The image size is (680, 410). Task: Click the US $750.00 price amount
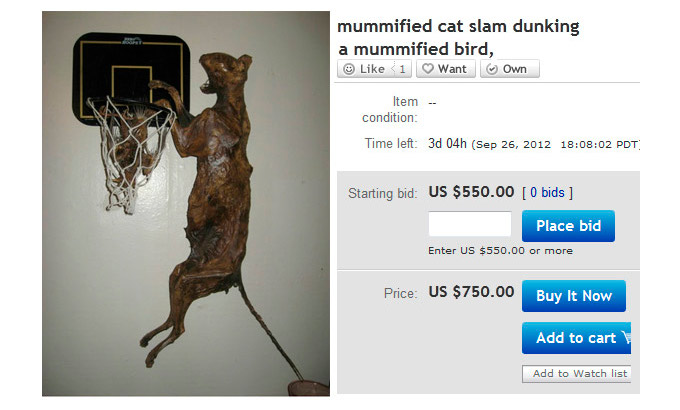pyautogui.click(x=471, y=292)
